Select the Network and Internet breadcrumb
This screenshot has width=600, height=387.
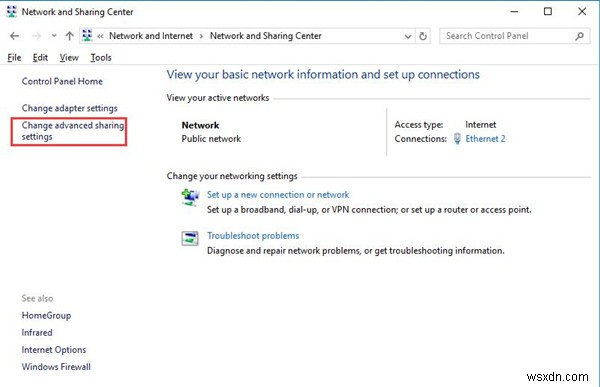pos(151,36)
